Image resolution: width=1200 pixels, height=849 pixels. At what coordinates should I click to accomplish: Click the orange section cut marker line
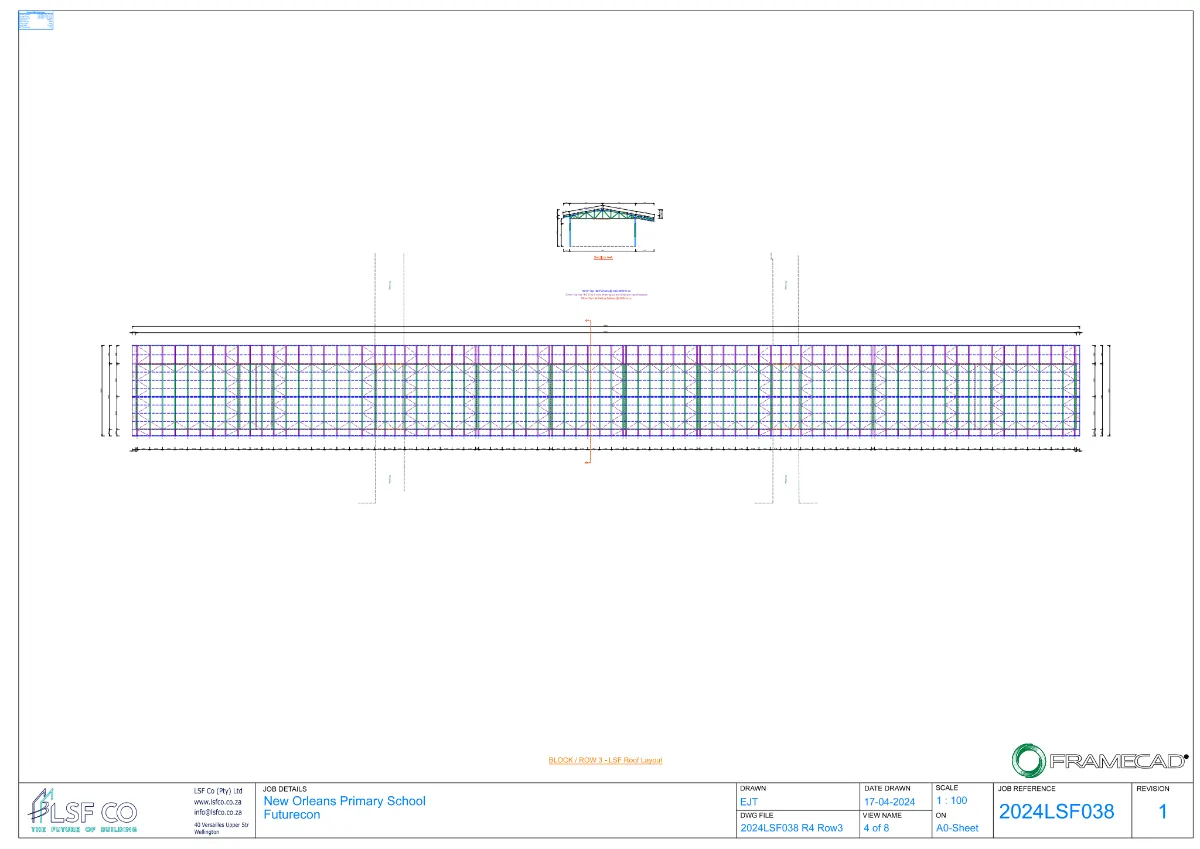[588, 390]
